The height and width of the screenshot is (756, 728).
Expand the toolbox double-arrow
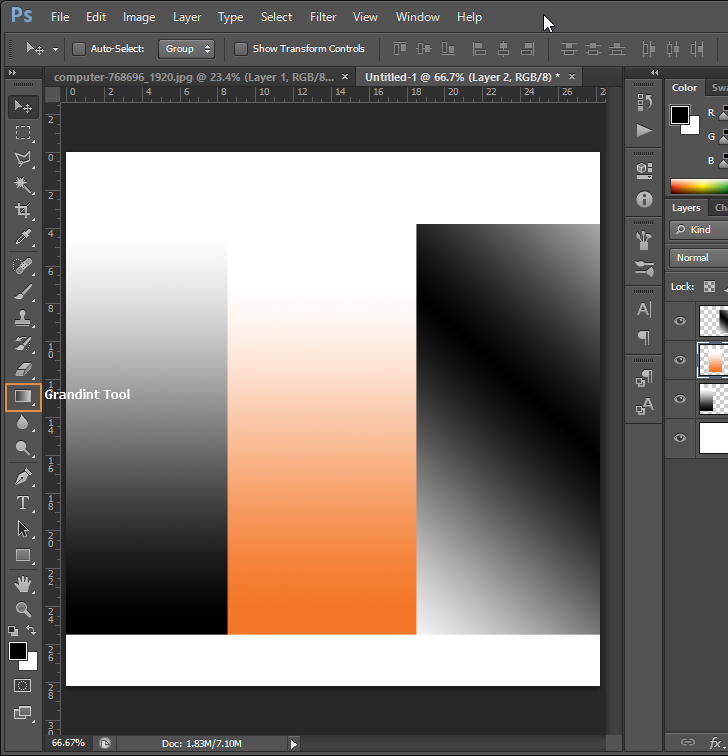[13, 72]
